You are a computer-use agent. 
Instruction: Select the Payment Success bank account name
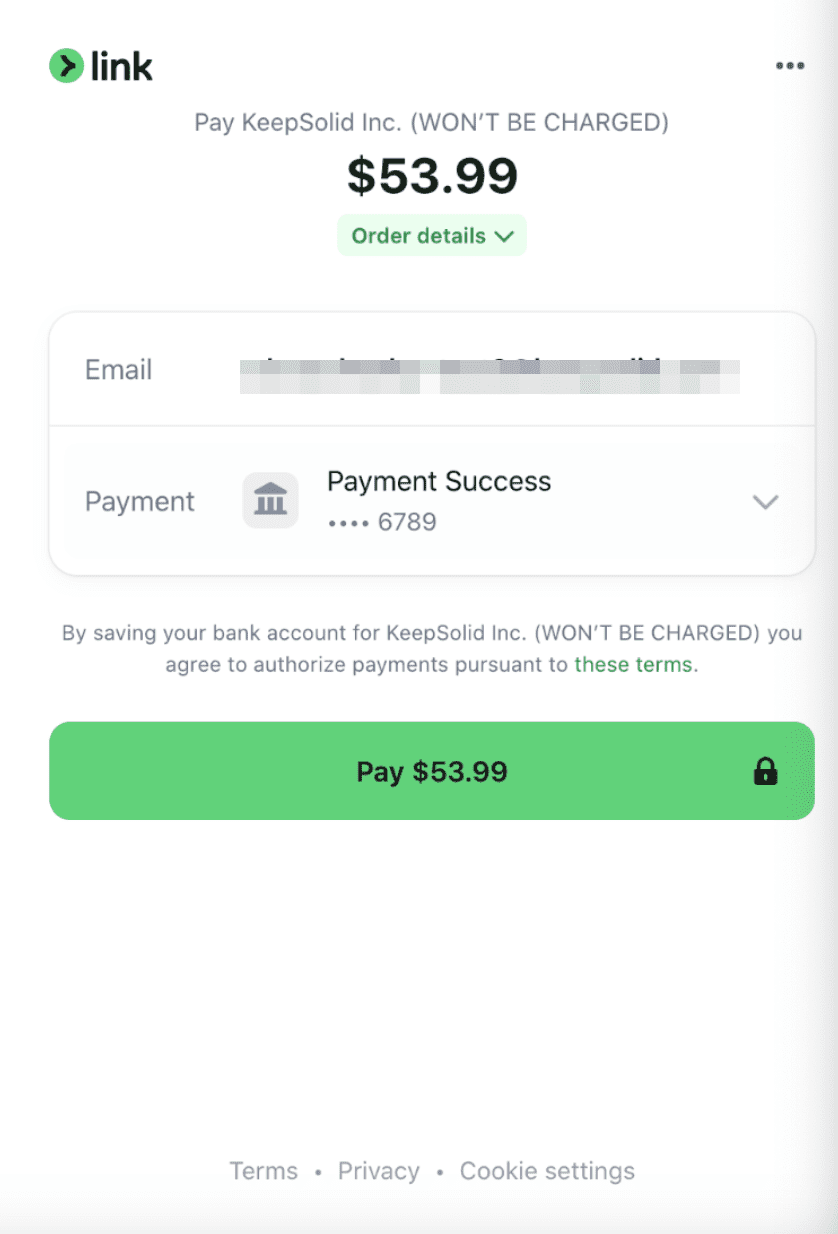(439, 482)
